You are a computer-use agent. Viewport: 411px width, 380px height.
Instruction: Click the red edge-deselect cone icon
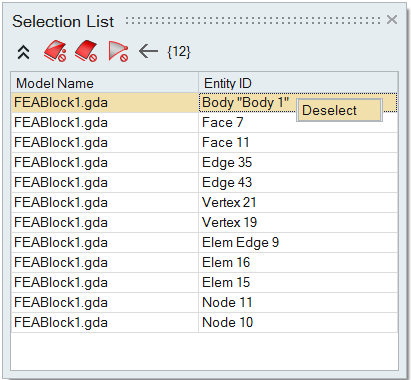pos(118,51)
